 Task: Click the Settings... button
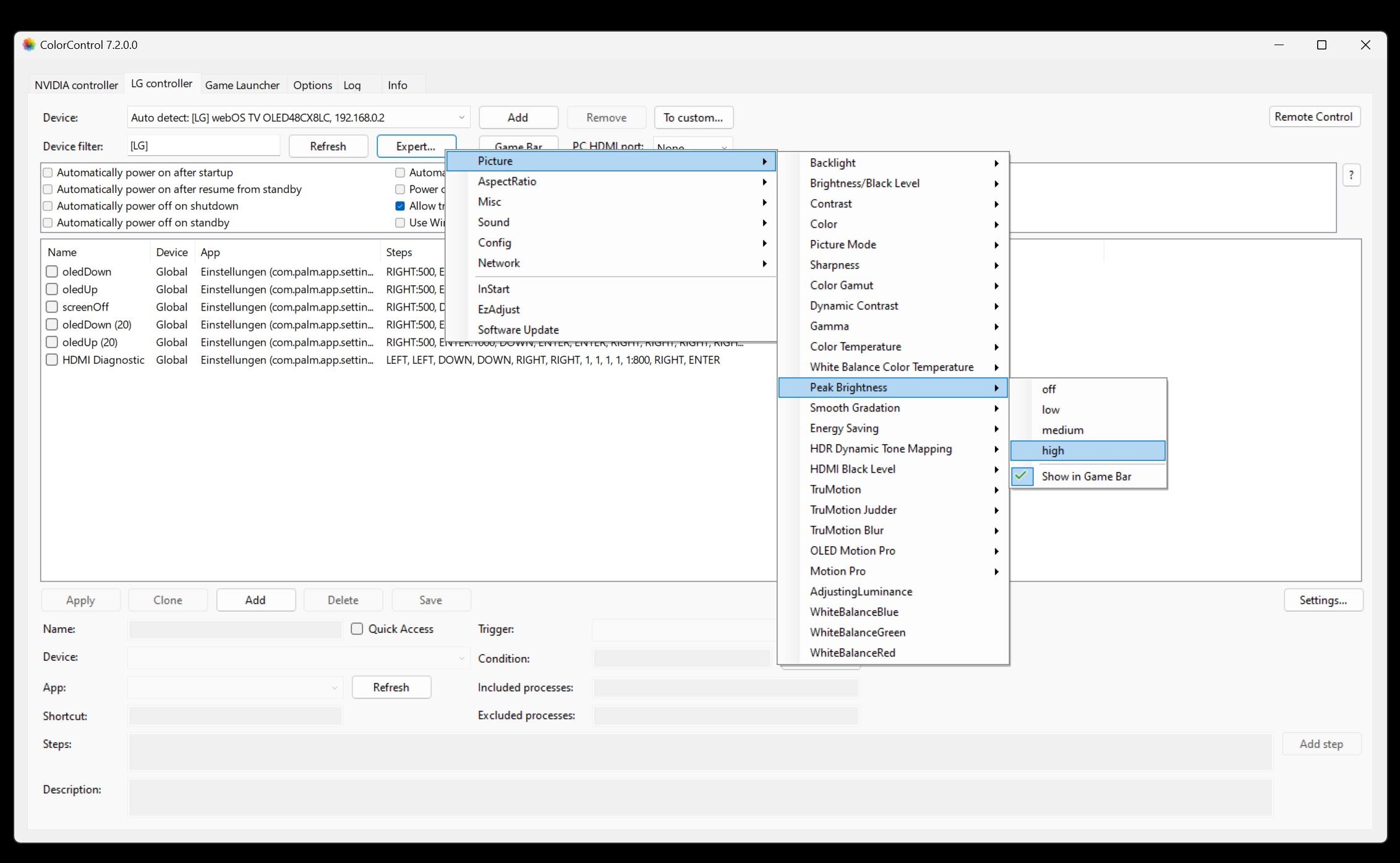(1323, 600)
